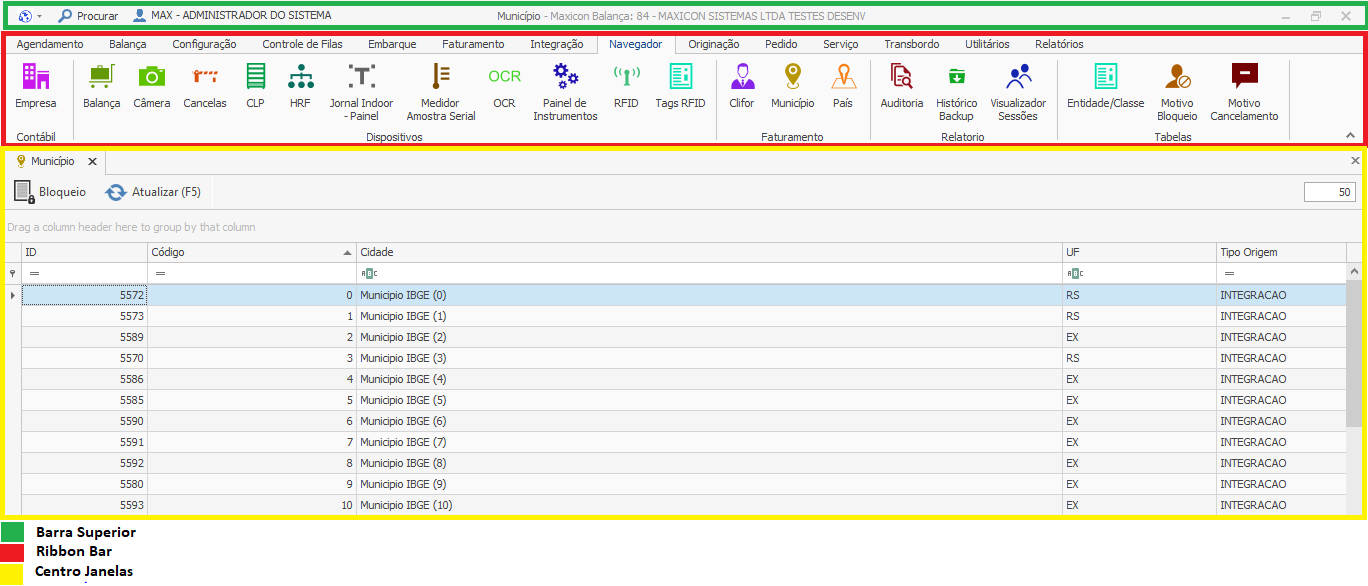Sort by the Cidade column header
The image size is (1368, 586).
pyautogui.click(x=710, y=252)
